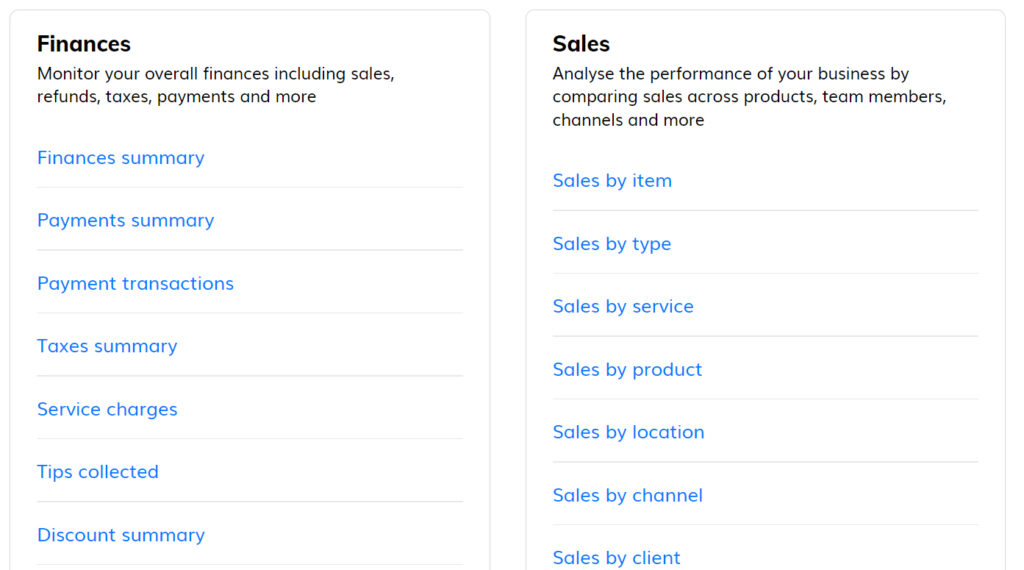Open the Payments summary report

(125, 221)
